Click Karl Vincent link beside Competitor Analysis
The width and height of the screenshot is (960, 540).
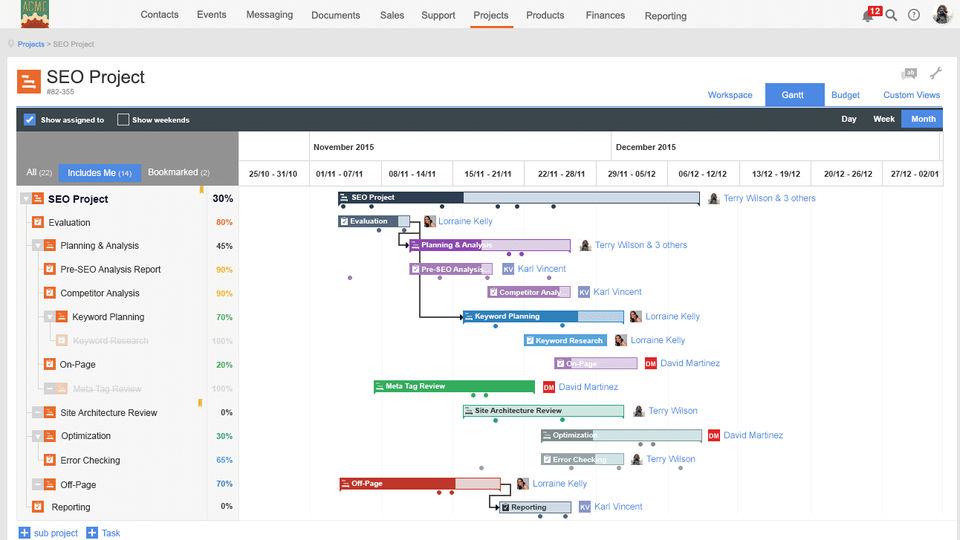617,292
